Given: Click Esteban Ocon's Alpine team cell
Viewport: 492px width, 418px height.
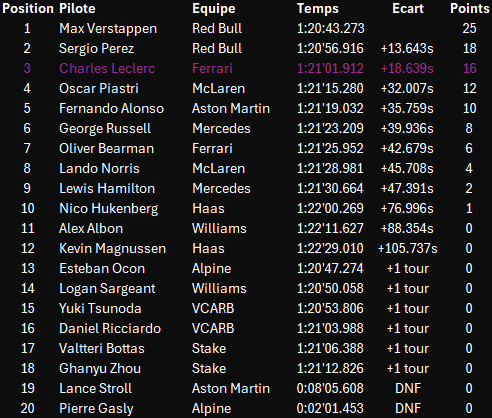Looking at the screenshot, I should [211, 269].
